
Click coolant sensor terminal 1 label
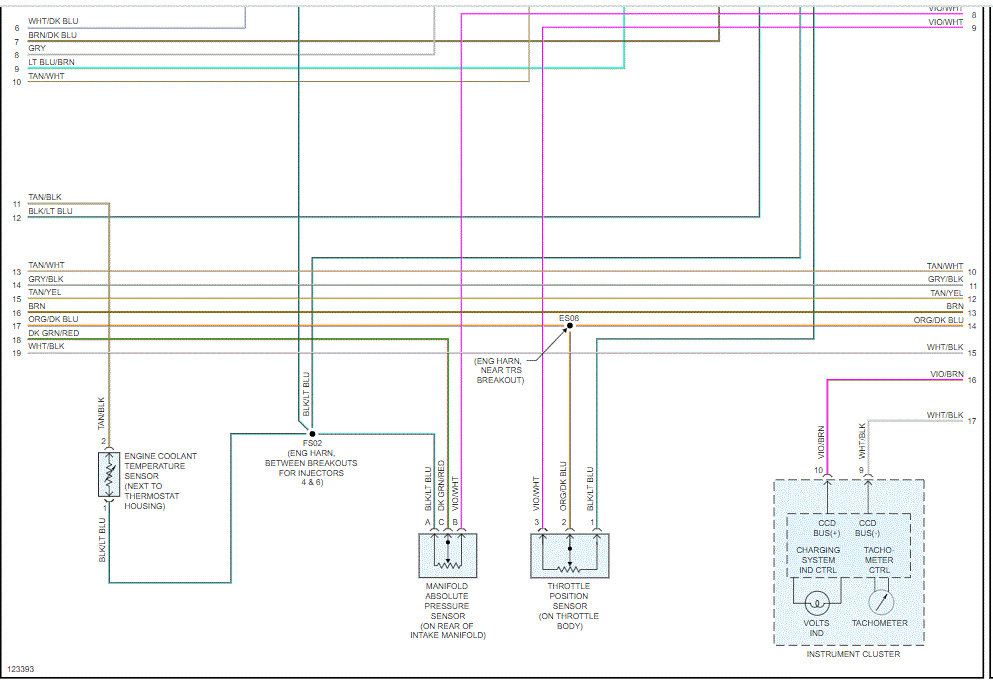105,508
